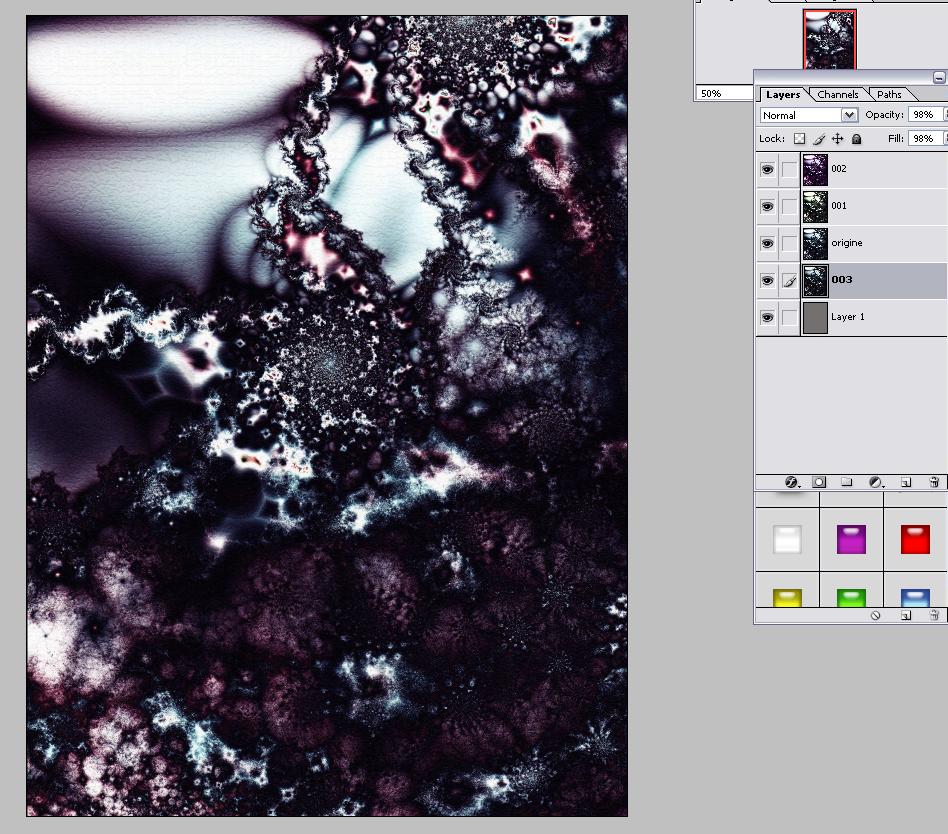Click the Add layer style icon
Screen dimensions: 948x834
click(791, 482)
